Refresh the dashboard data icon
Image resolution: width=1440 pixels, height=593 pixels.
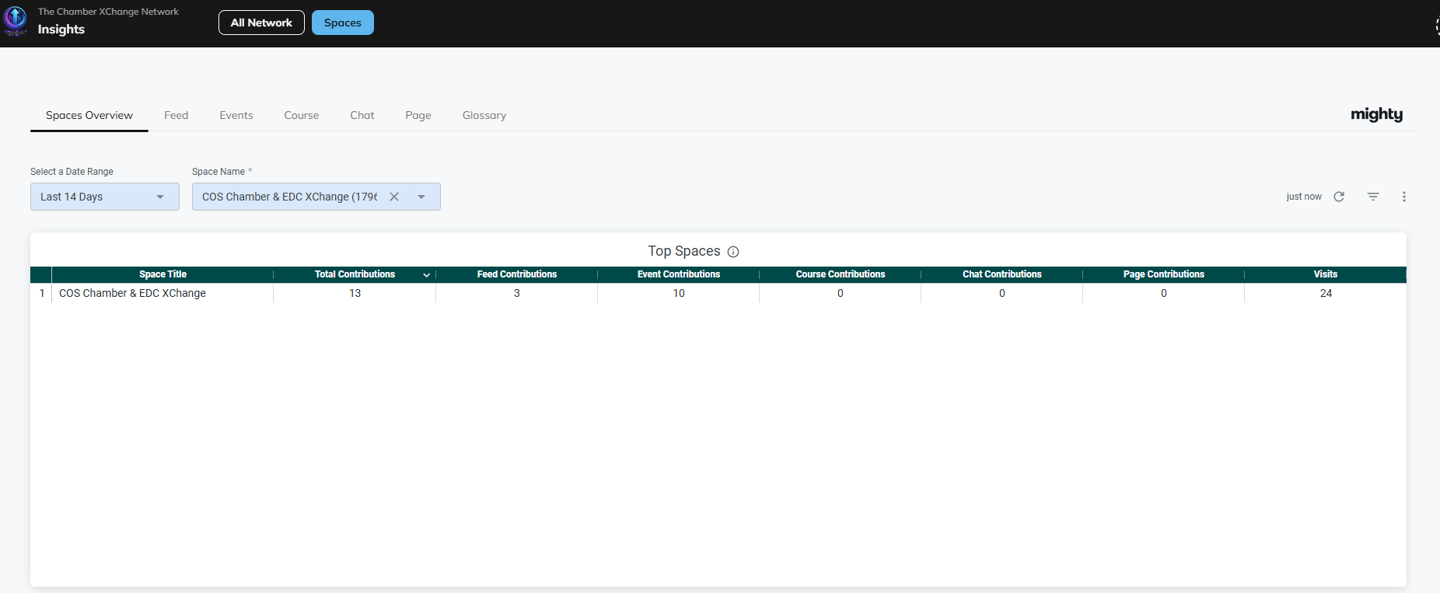pyautogui.click(x=1339, y=197)
